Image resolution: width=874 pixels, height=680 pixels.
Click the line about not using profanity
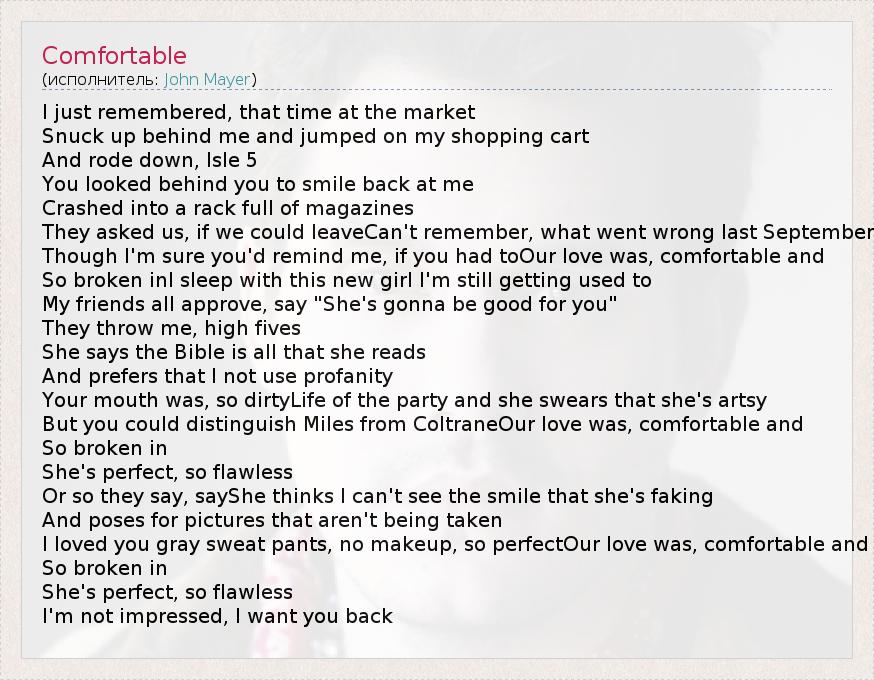[217, 376]
